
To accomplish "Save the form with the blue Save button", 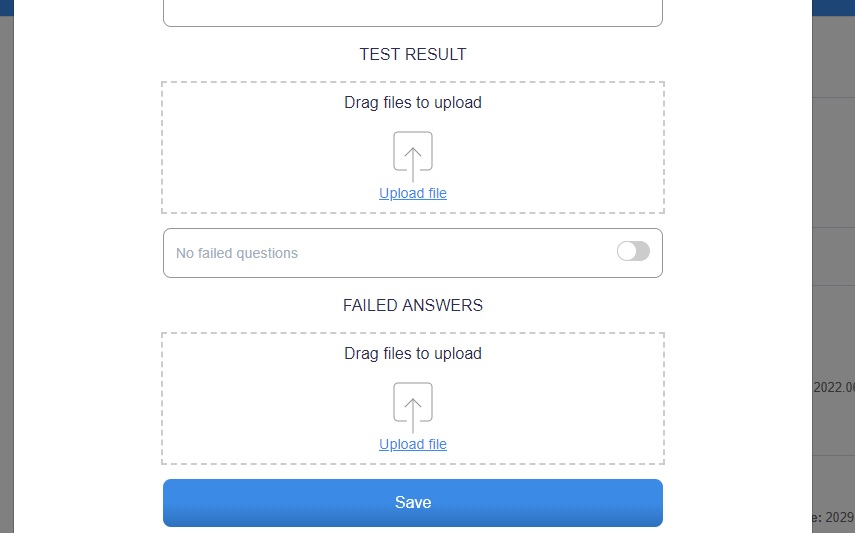I will point(413,503).
